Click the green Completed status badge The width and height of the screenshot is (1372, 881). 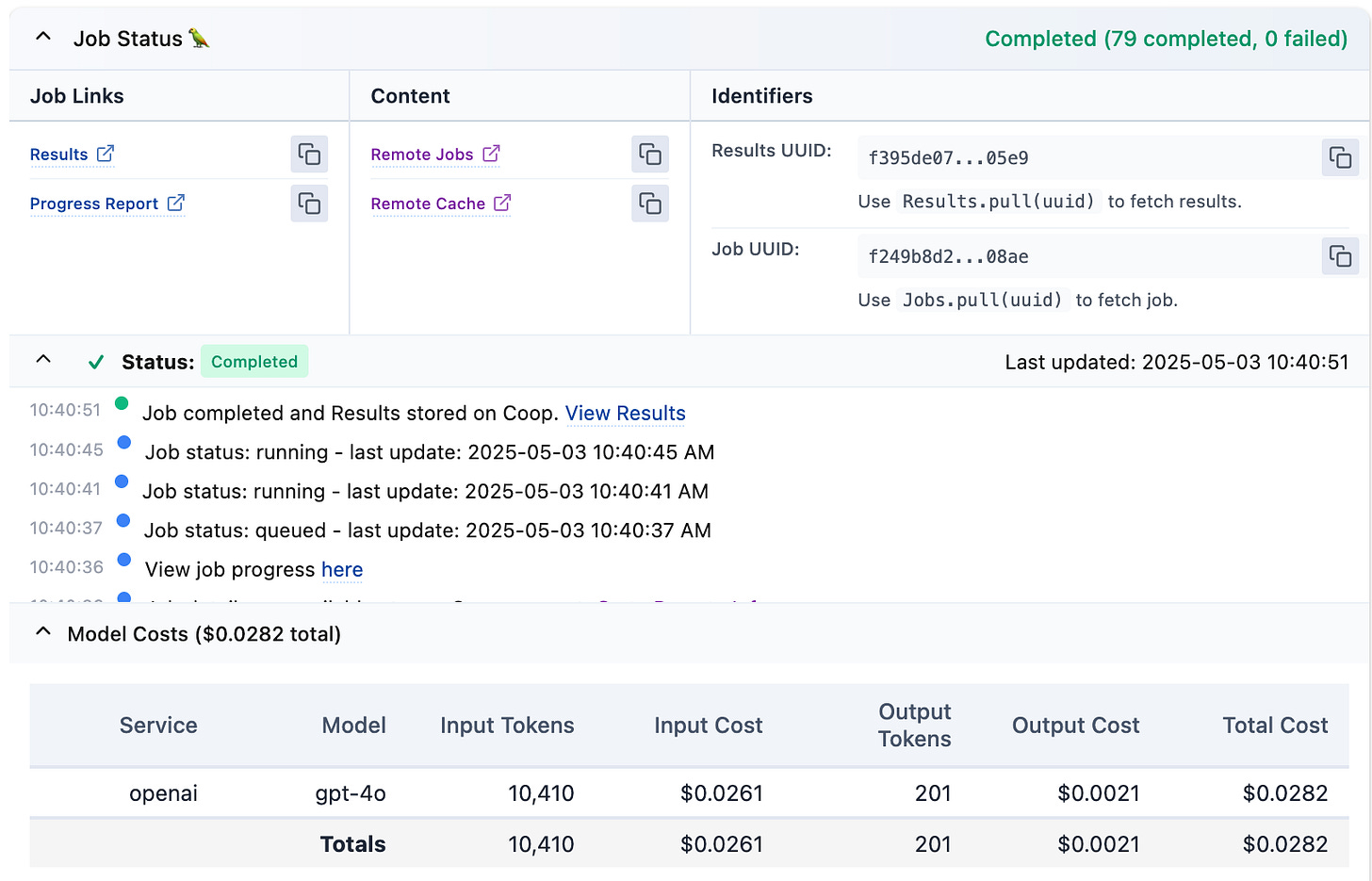(253, 362)
